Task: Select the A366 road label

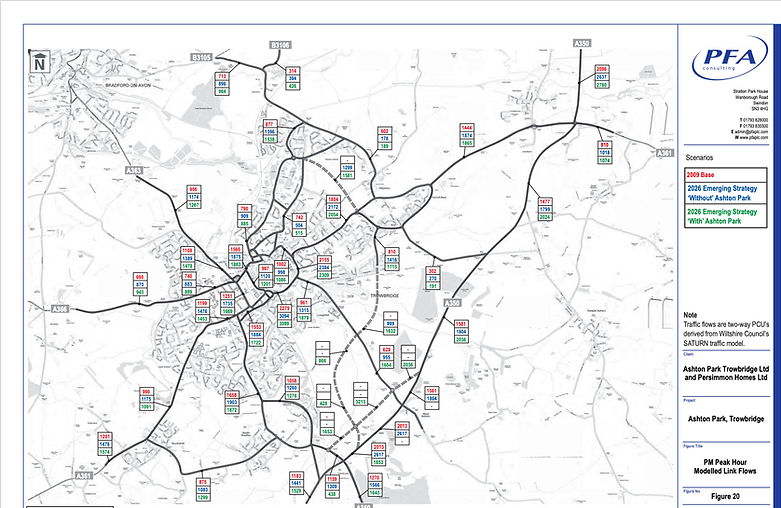Action: [x=60, y=309]
